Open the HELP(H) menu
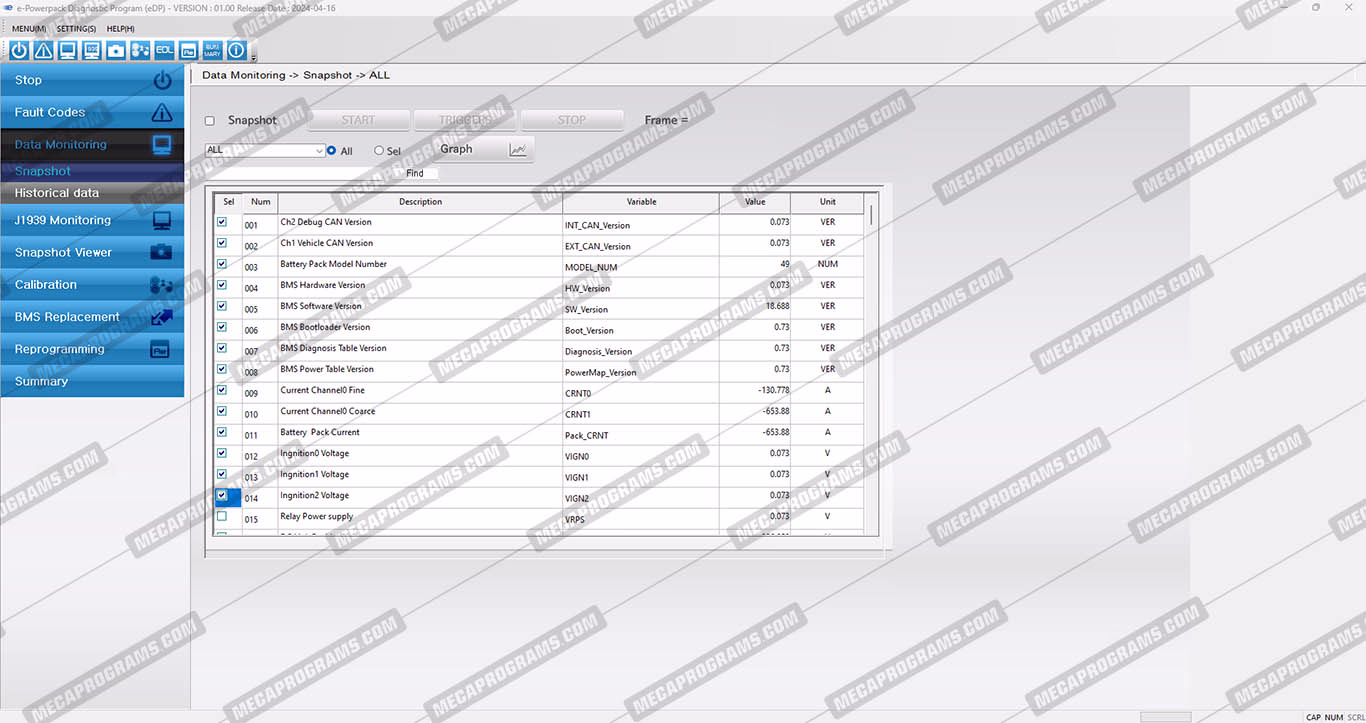Screen dimensions: 1366x723 [120, 29]
